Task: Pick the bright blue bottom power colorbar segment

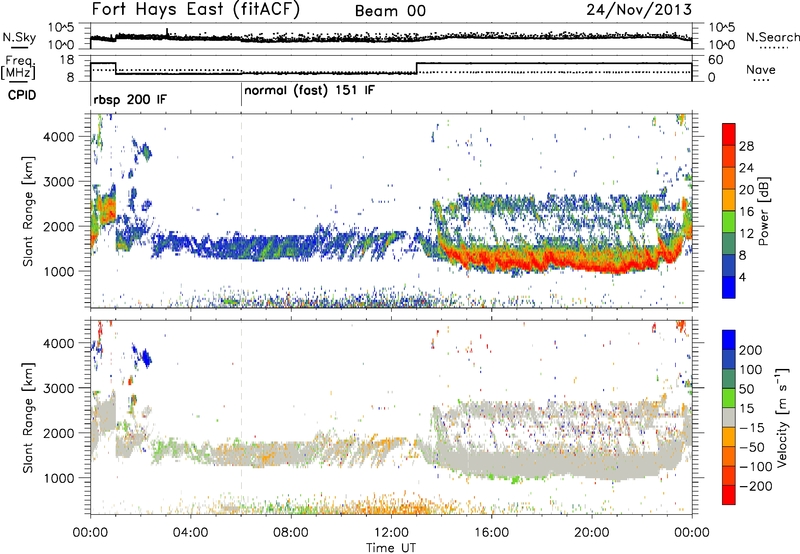Action: coord(729,287)
